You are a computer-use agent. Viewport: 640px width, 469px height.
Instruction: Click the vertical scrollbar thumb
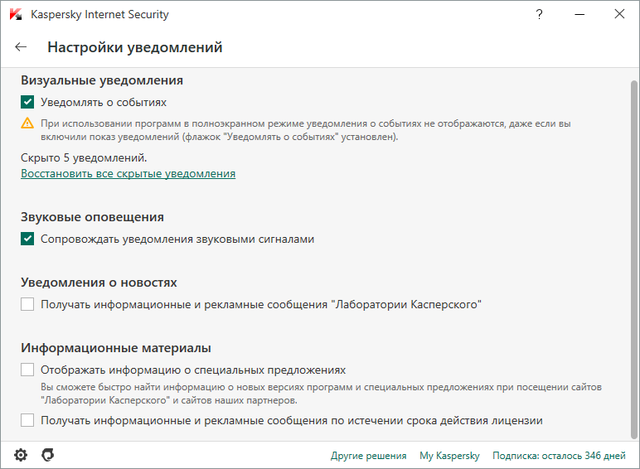point(633,259)
